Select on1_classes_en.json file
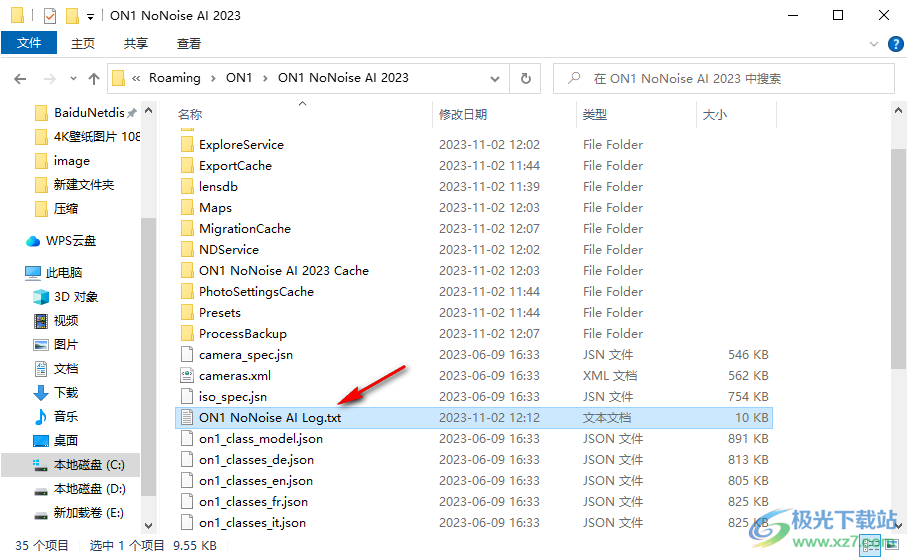The image size is (908, 558). (x=256, y=480)
